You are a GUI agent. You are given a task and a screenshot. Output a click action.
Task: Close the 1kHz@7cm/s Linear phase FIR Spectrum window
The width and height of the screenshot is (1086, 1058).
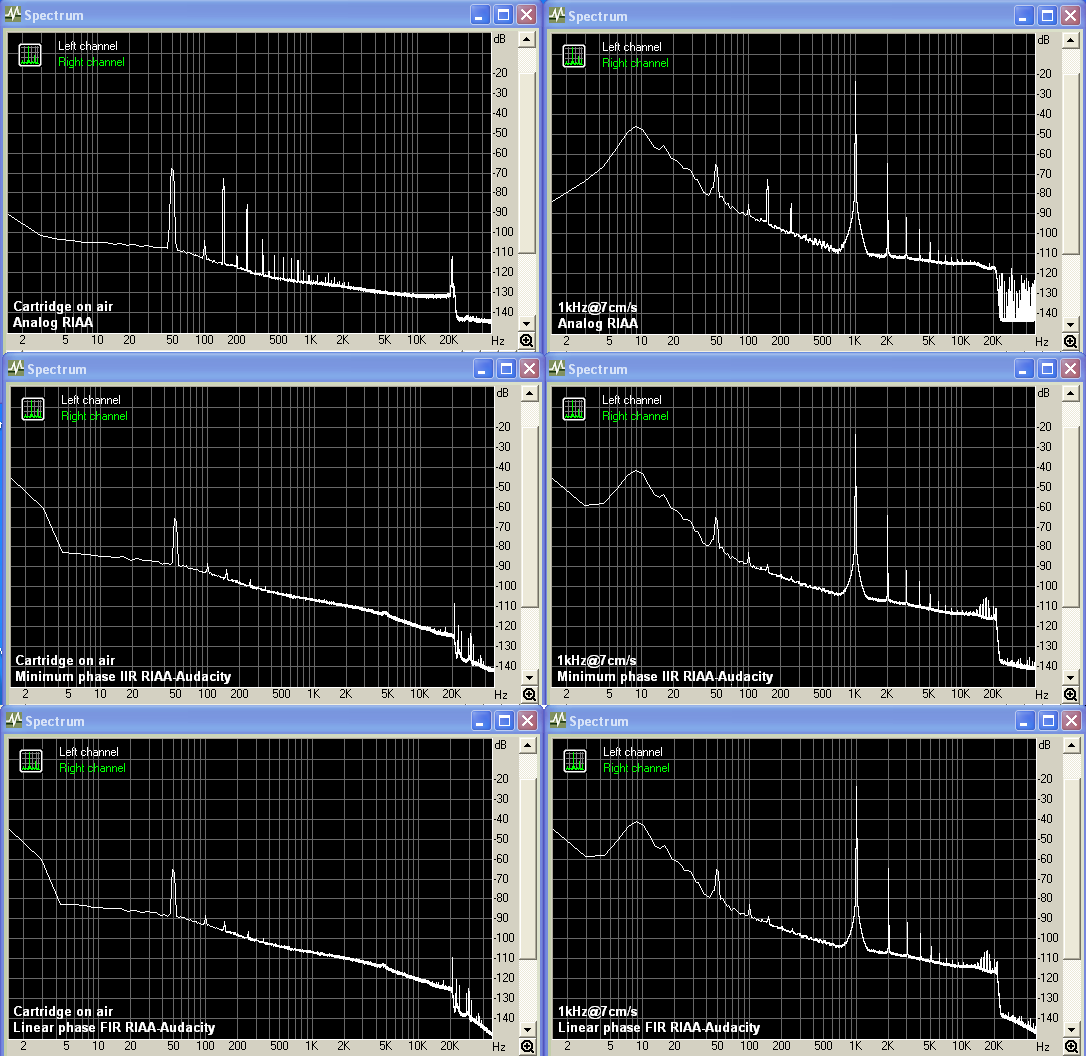pyautogui.click(x=1071, y=720)
